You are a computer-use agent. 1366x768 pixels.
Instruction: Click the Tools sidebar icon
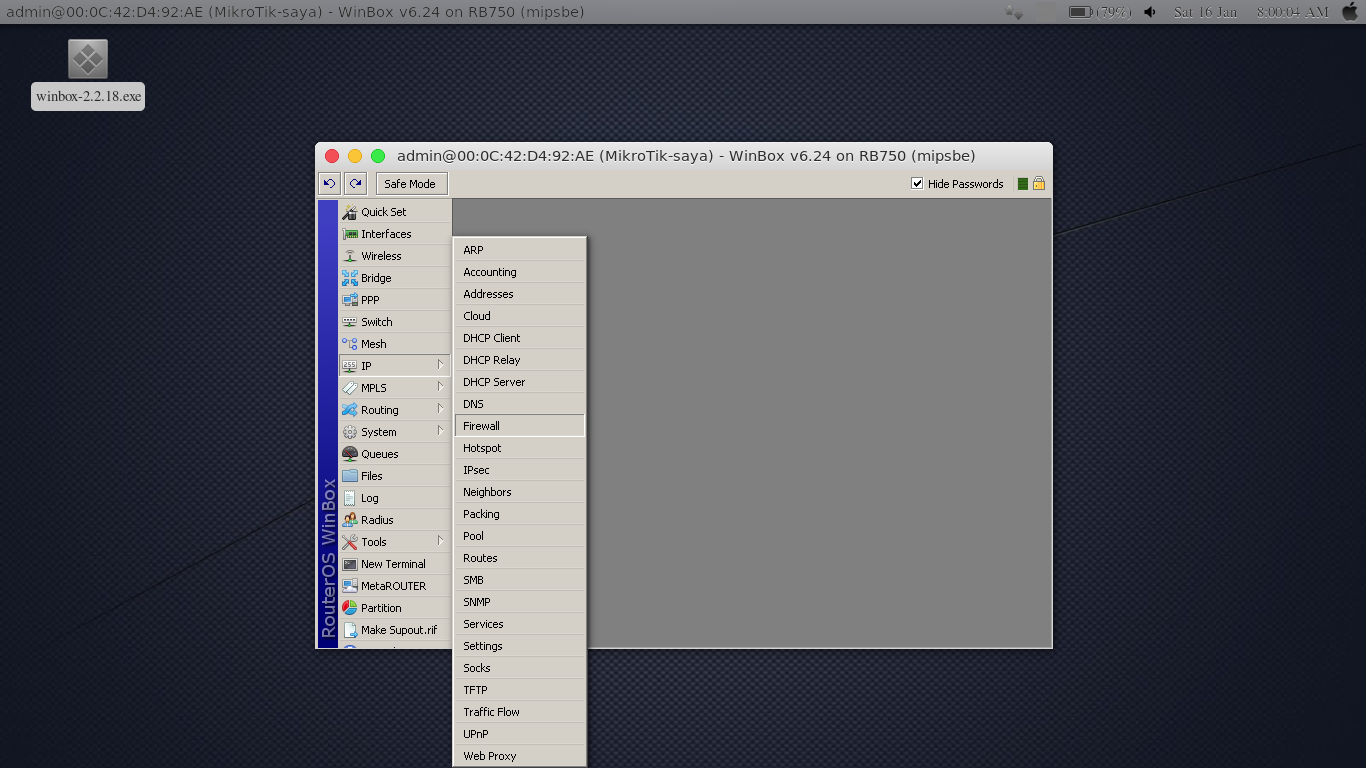[x=349, y=542]
